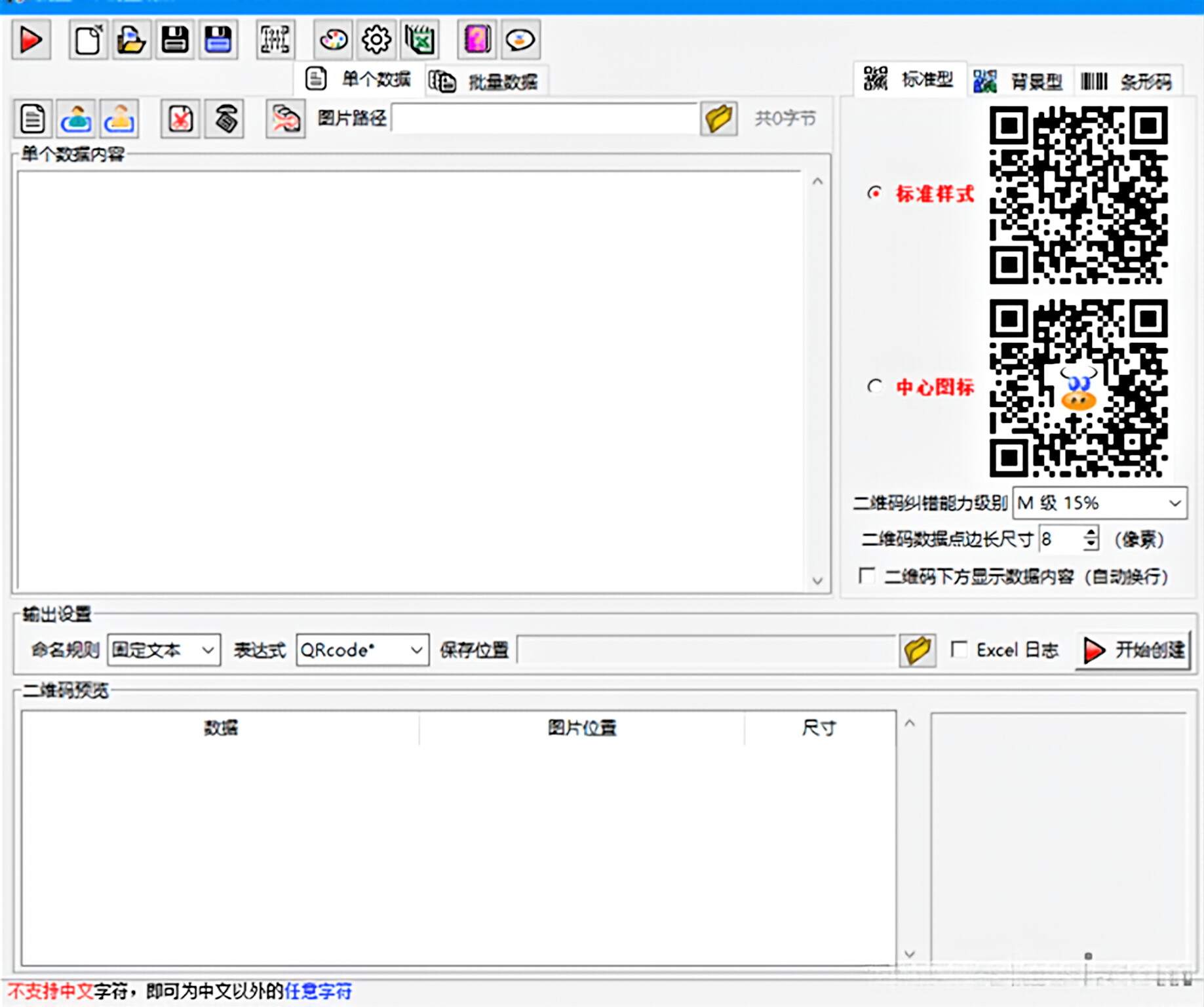Open help via the purple question-mark book icon

476,40
